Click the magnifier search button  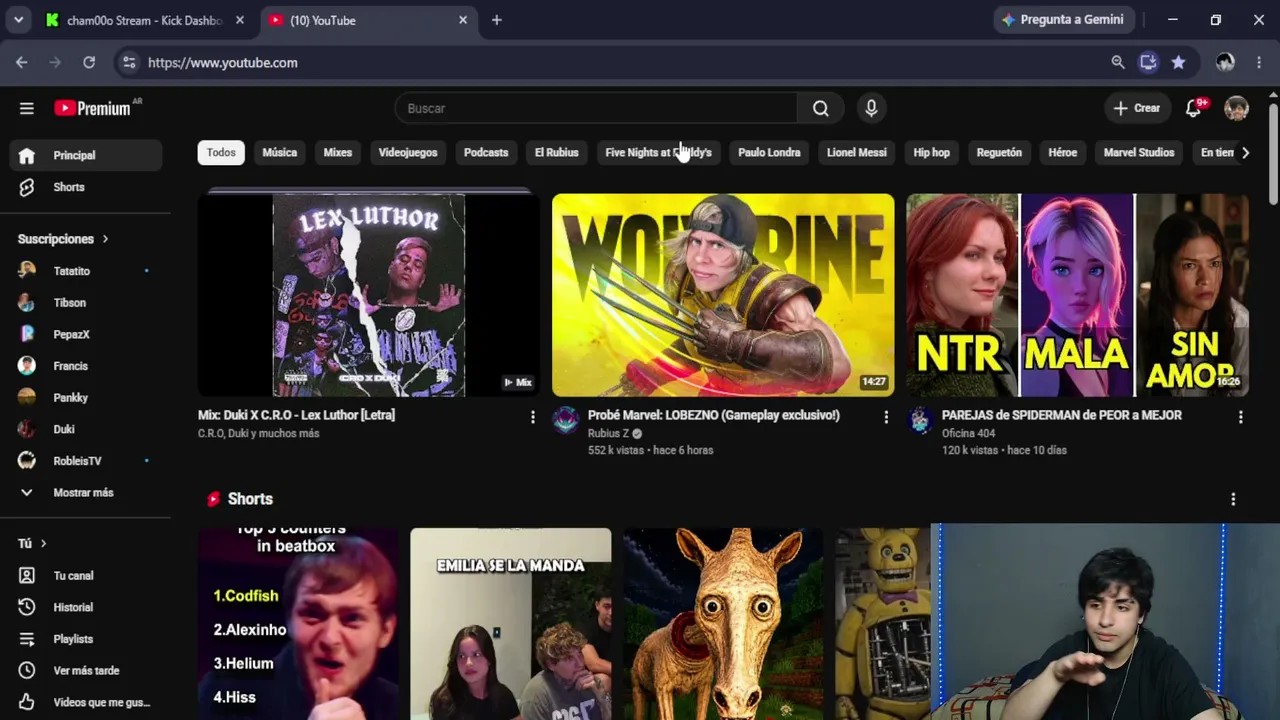coord(820,108)
